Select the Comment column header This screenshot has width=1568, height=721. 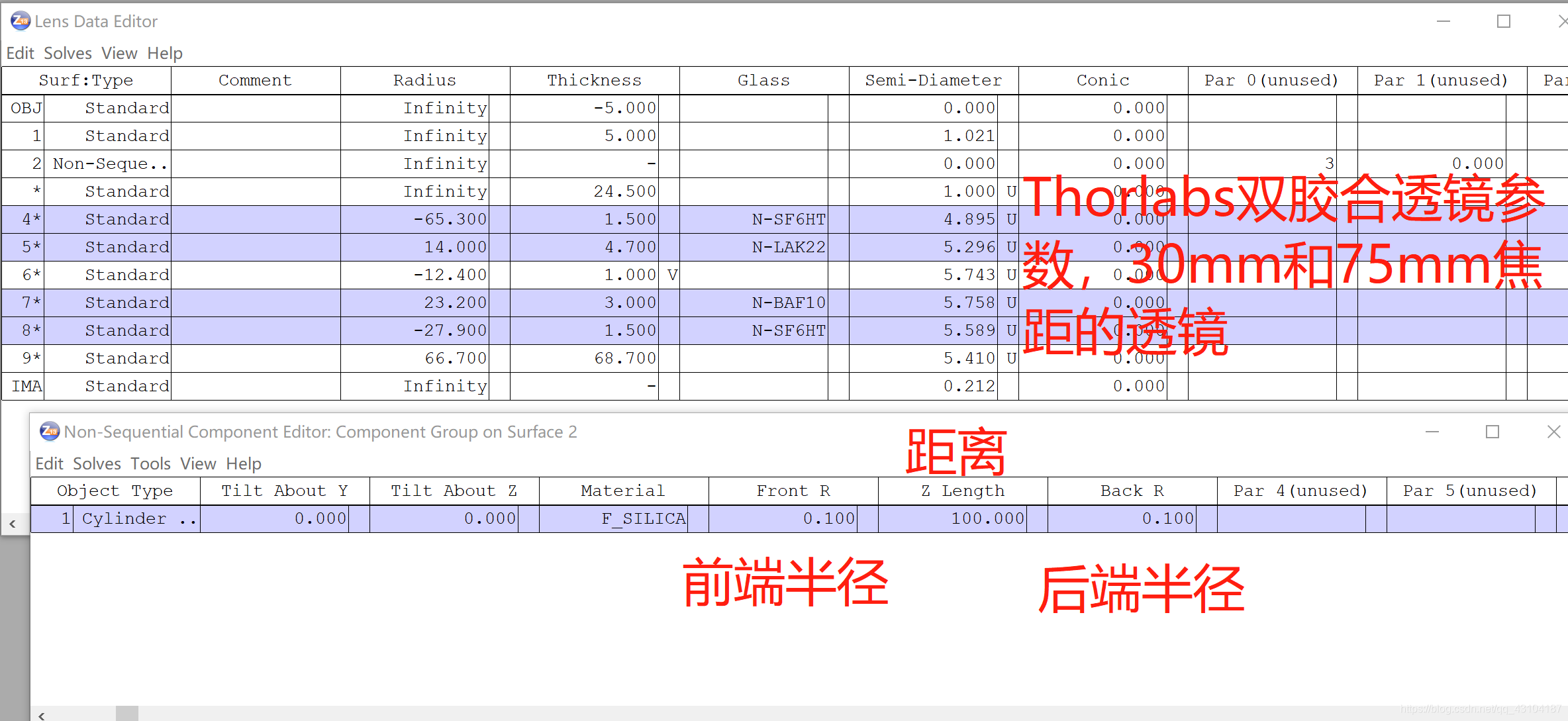256,80
